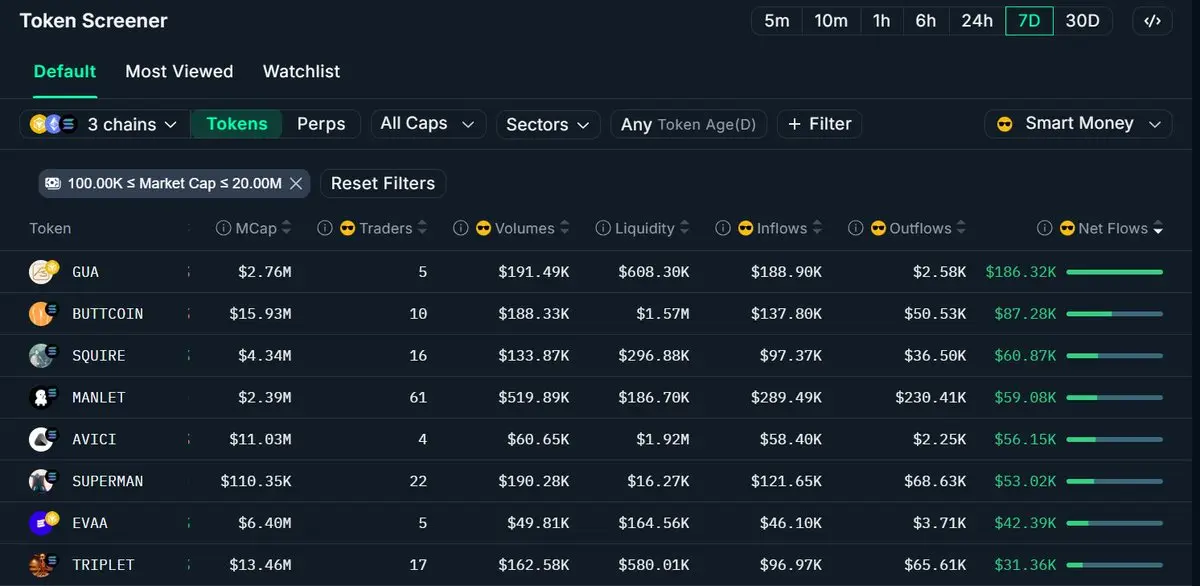Expand the All Caps dropdown

428,124
